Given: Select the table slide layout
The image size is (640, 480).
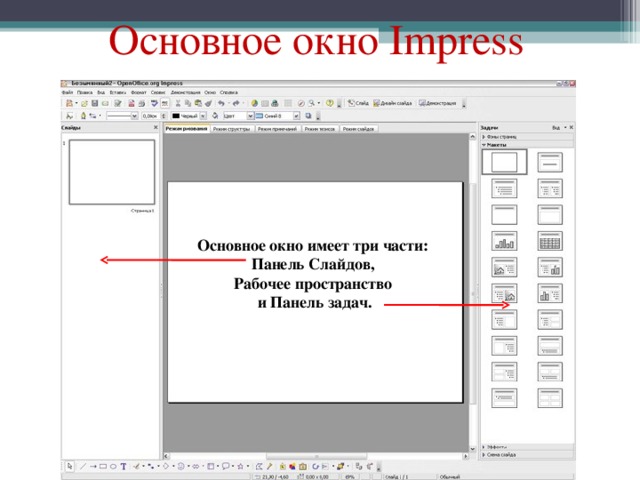Looking at the screenshot, I should coord(550,241).
